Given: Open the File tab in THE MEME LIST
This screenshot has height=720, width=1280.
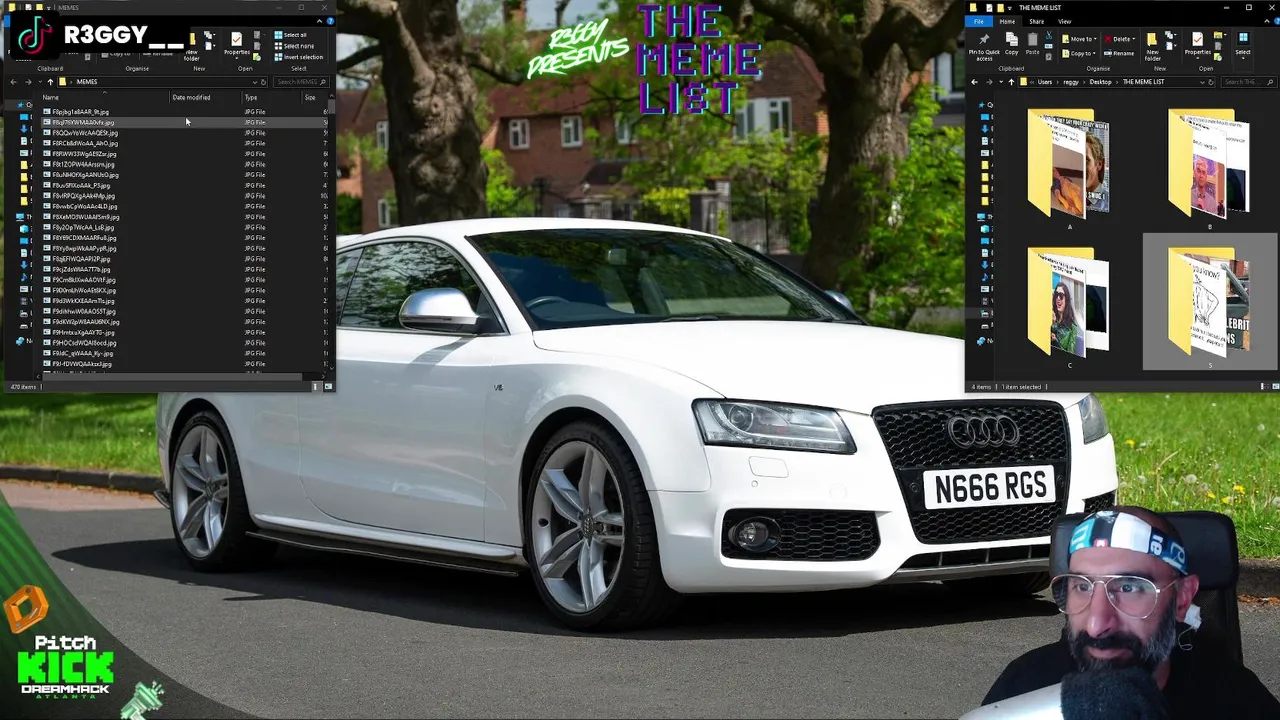Looking at the screenshot, I should pyautogui.click(x=979, y=21).
